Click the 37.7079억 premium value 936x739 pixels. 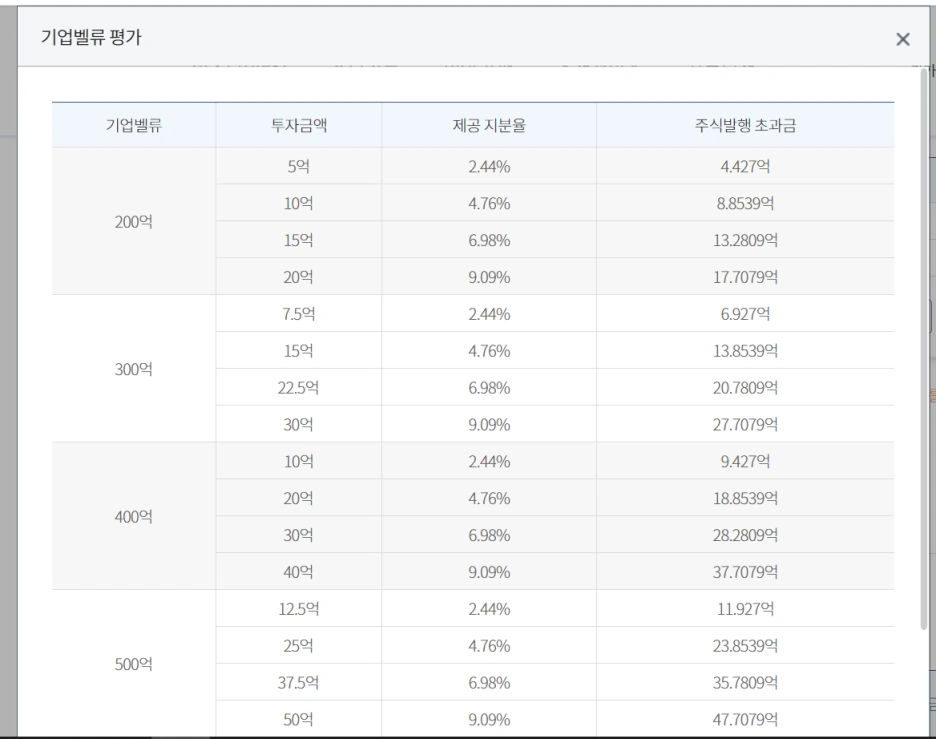[x=745, y=572]
